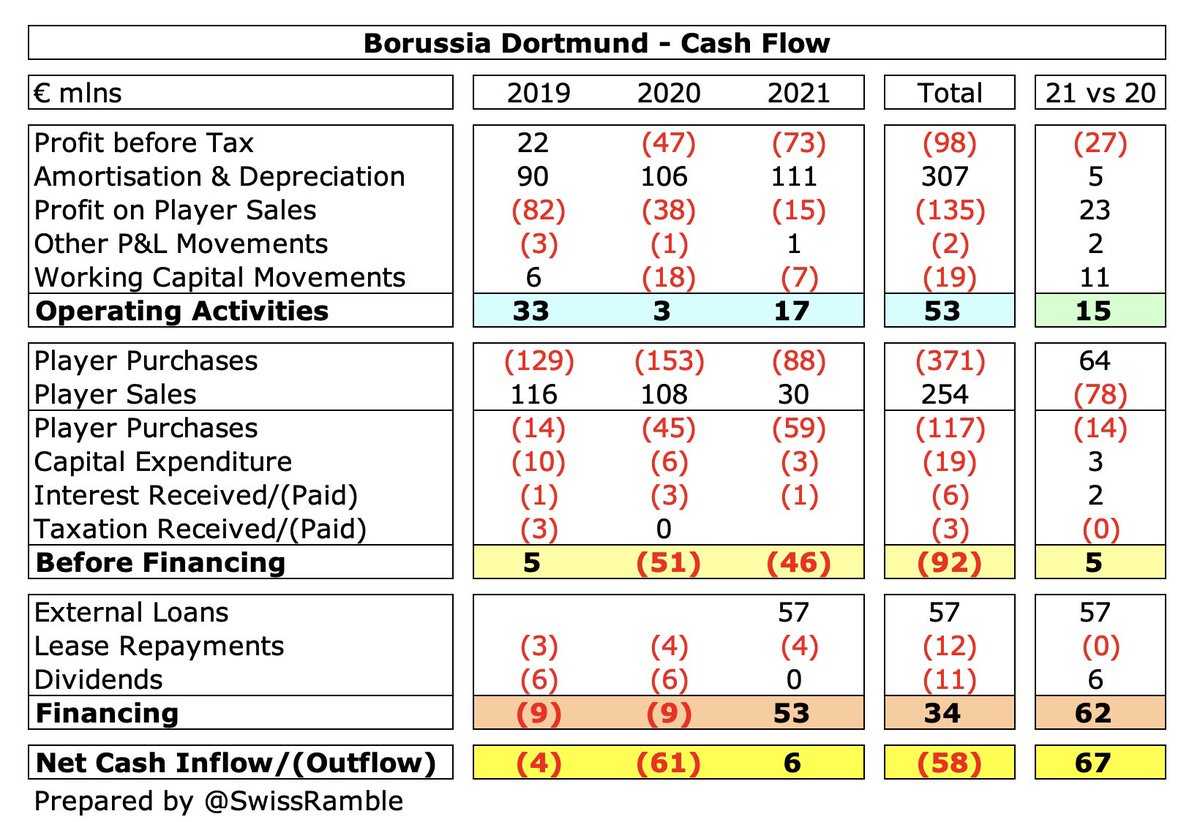Click the 'Dividends' row label

(99, 679)
